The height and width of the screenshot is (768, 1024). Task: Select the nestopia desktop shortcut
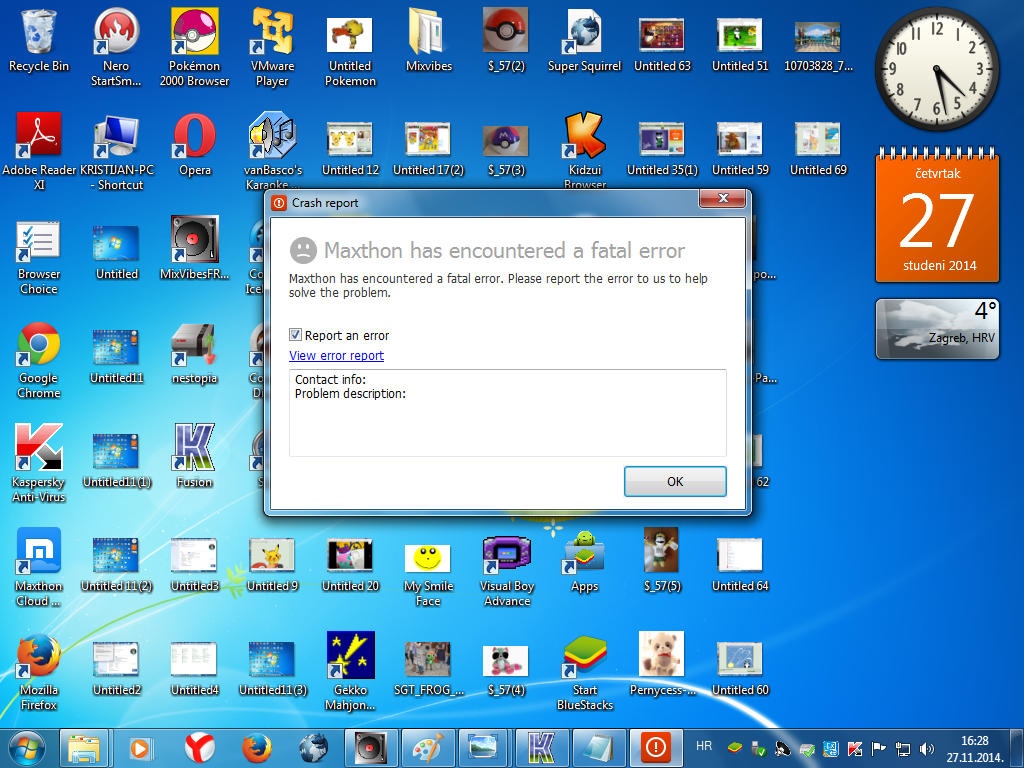tap(195, 353)
